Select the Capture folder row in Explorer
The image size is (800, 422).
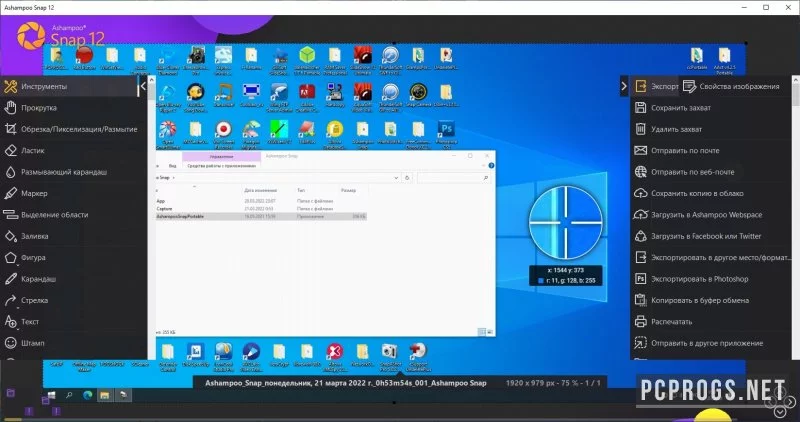[x=261, y=209]
